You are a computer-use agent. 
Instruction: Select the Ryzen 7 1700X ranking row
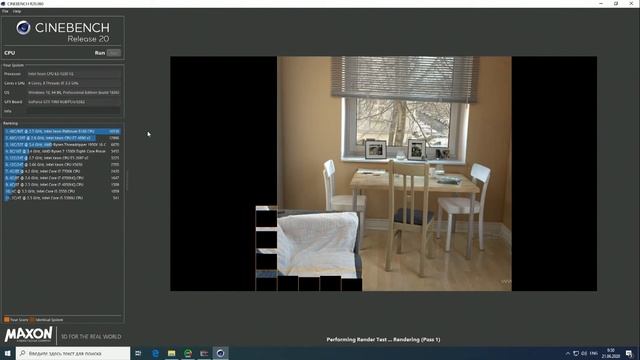point(62,151)
